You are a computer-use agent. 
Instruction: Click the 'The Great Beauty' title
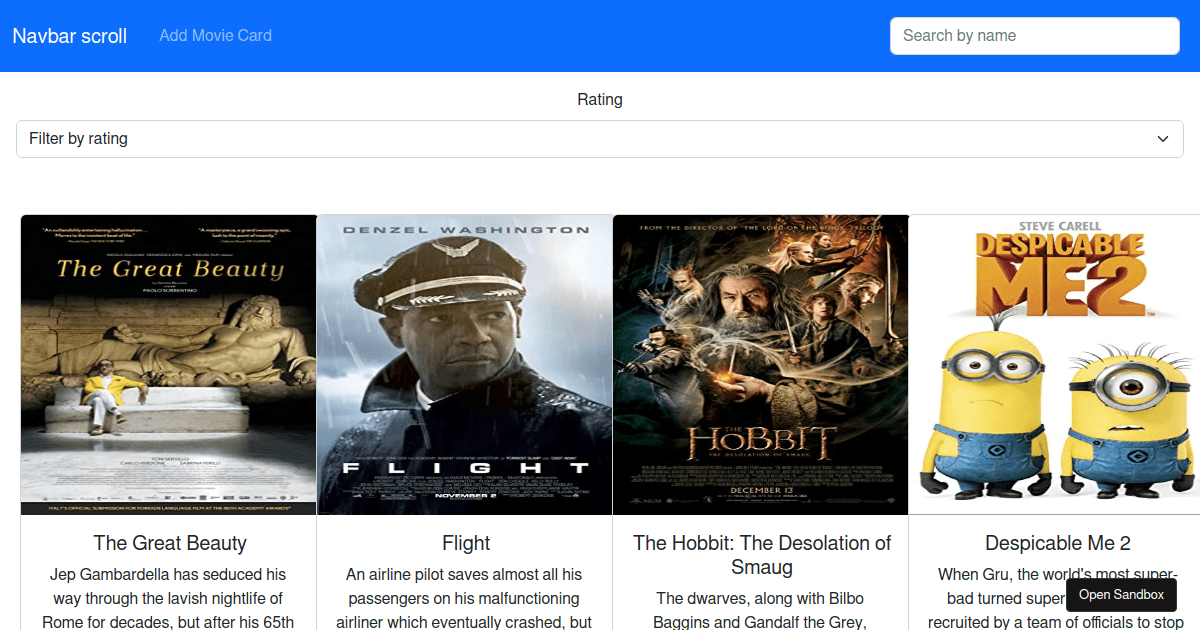(x=169, y=543)
